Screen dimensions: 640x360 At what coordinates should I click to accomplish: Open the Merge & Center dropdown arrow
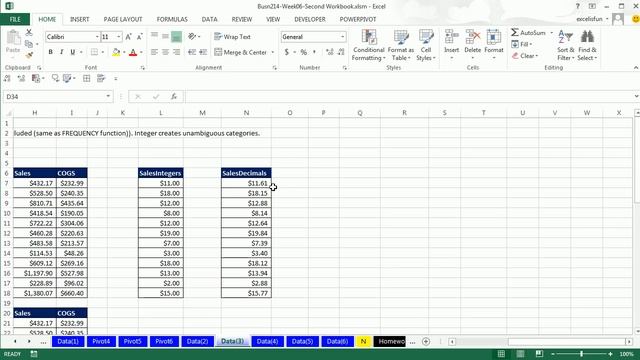[273, 52]
